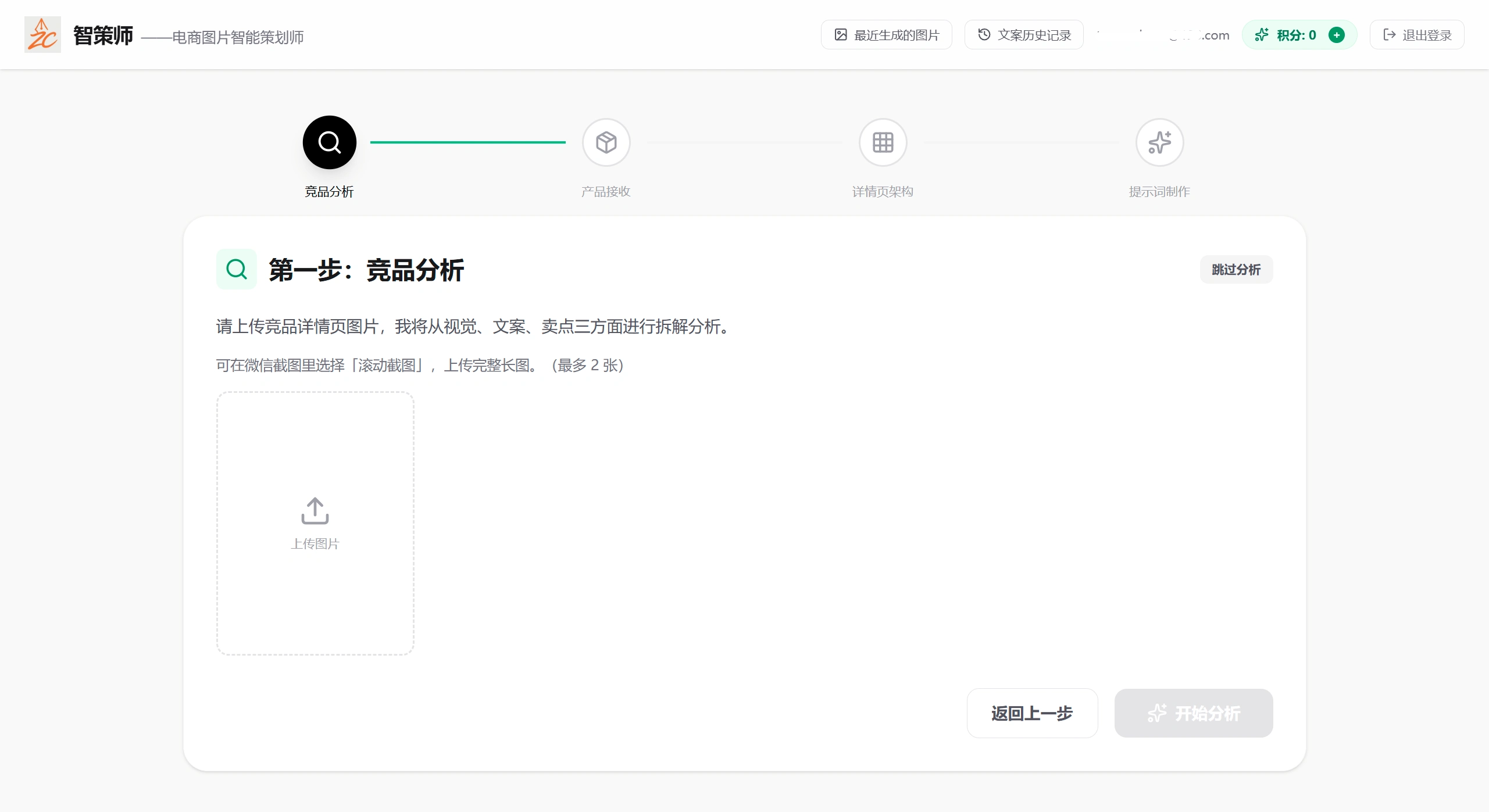
Task: Click the upload arrow icon in upload box
Action: [314, 511]
